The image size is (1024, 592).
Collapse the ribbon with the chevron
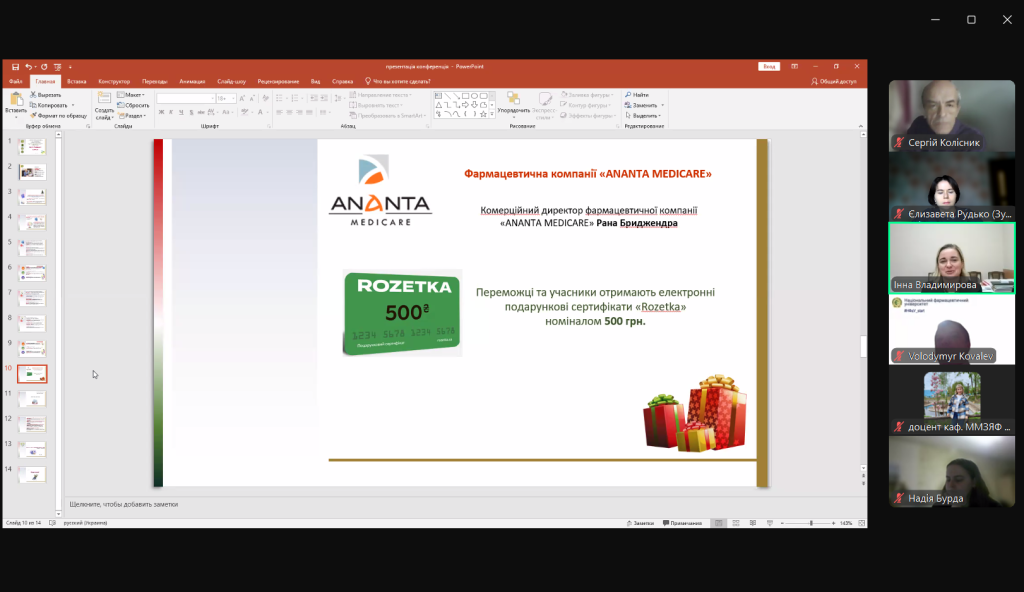click(x=860, y=125)
